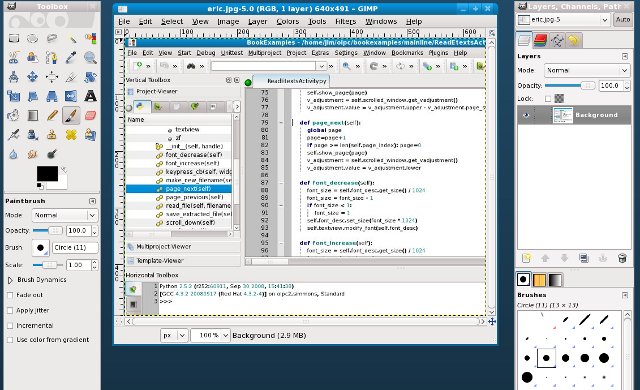Open the Filters menu

(345, 22)
